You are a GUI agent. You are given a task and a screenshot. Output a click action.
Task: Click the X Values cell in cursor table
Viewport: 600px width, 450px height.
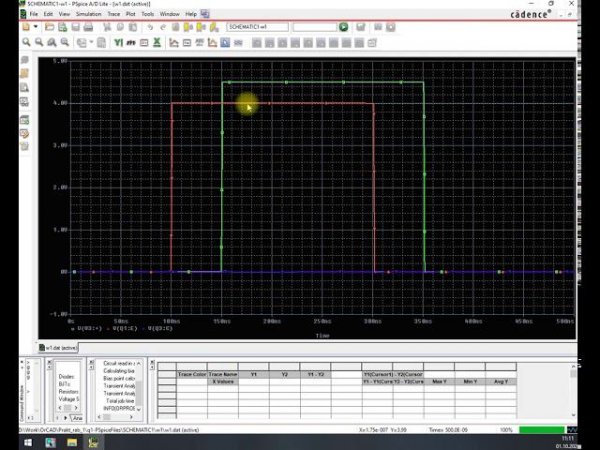(x=223, y=382)
